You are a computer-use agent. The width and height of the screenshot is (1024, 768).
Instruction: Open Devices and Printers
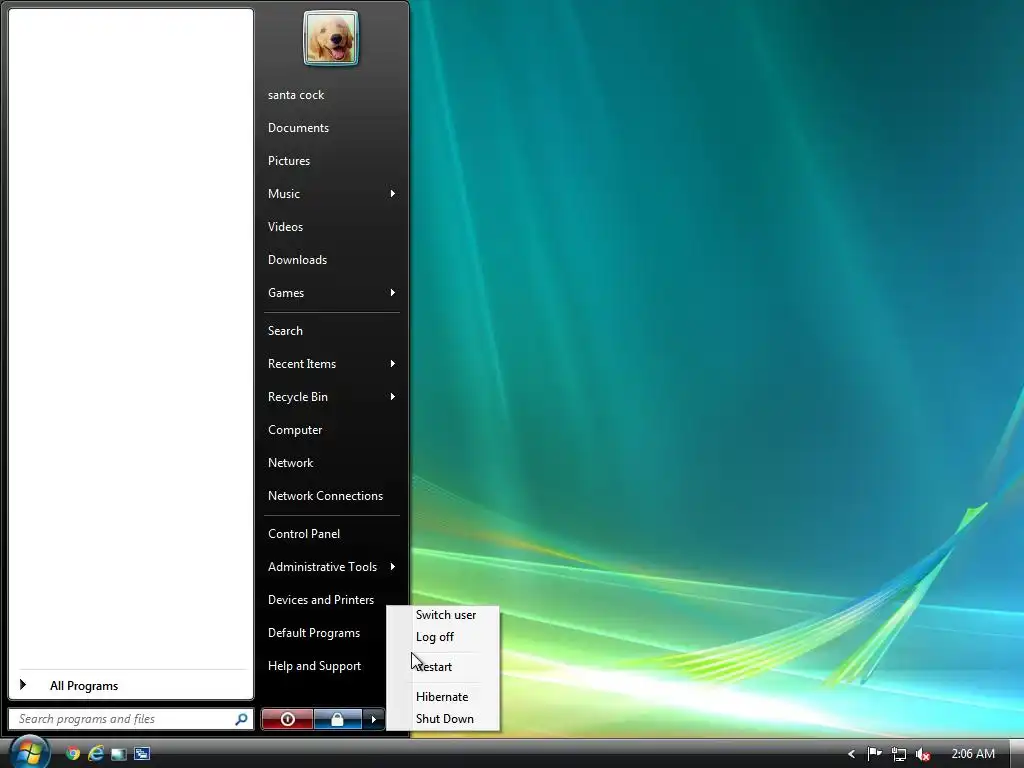coord(321,600)
